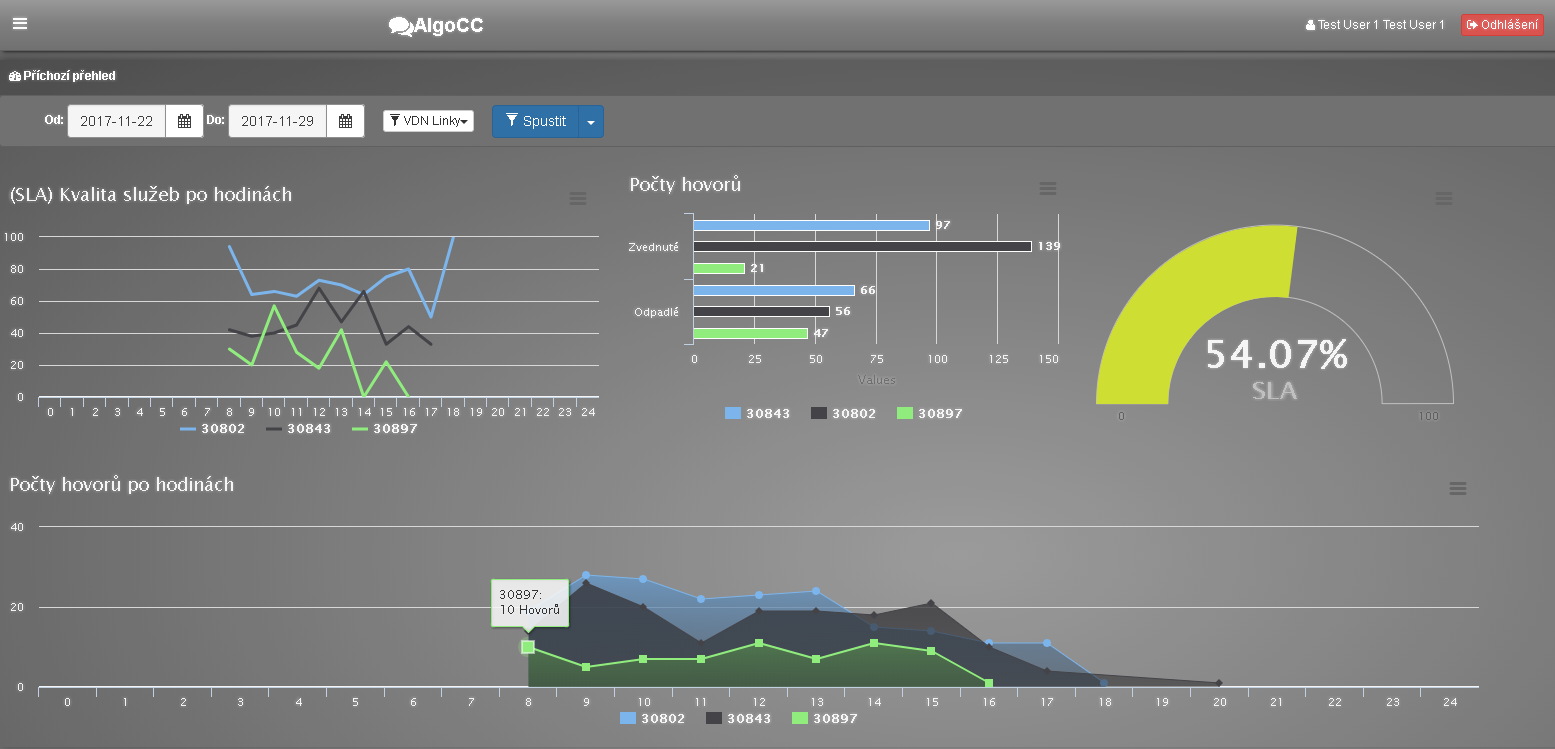
Task: Open calendar picker for Od date
Action: 184,121
